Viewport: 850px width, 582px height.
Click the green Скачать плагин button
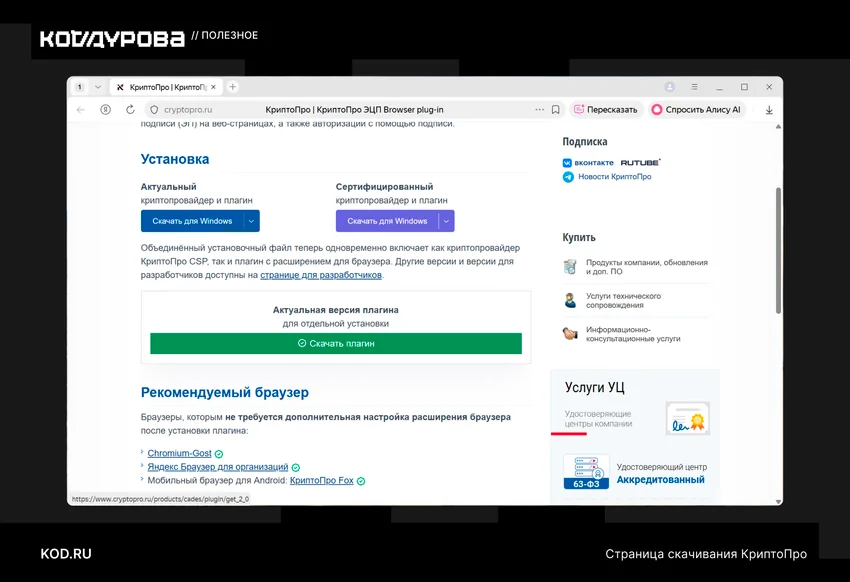point(336,344)
